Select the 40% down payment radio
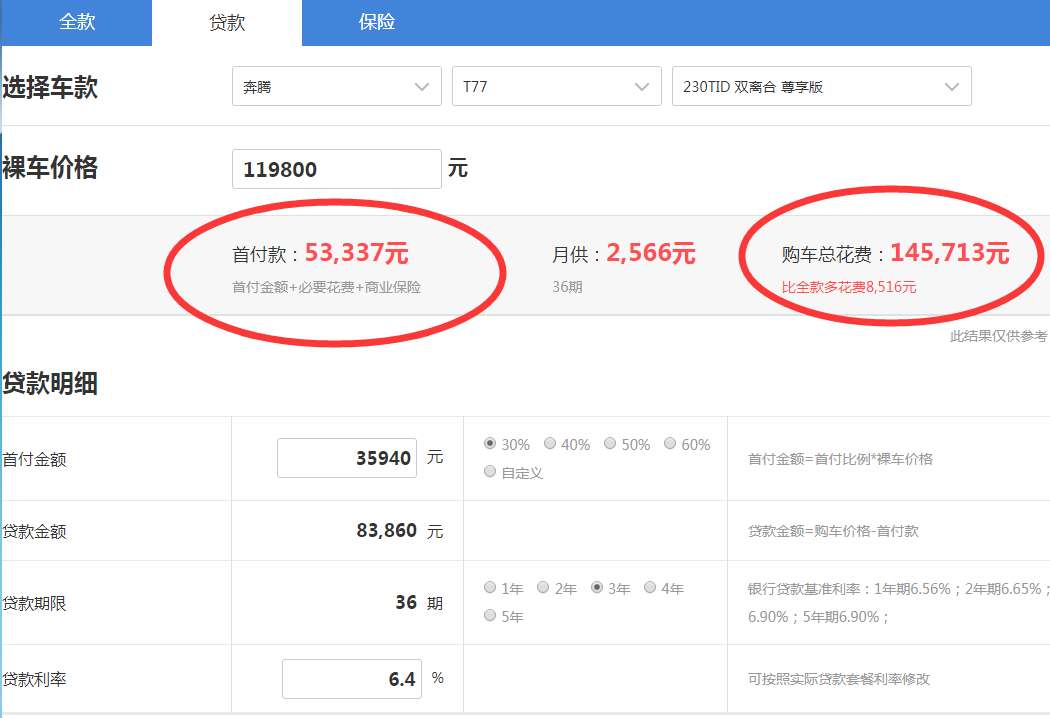Viewport: 1050px width, 718px height. tap(550, 443)
